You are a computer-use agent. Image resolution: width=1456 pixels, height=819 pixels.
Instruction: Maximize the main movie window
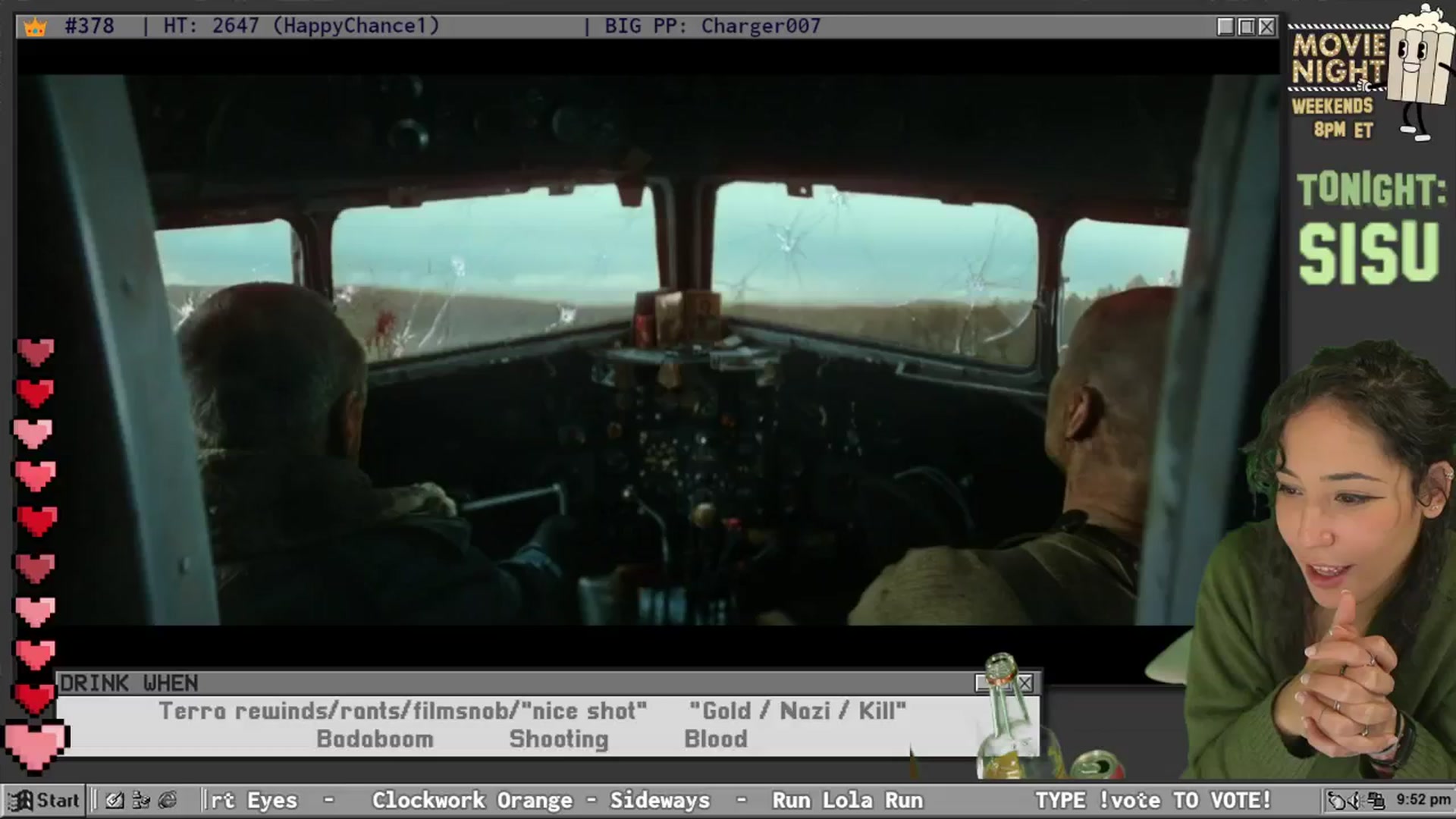point(1246,27)
